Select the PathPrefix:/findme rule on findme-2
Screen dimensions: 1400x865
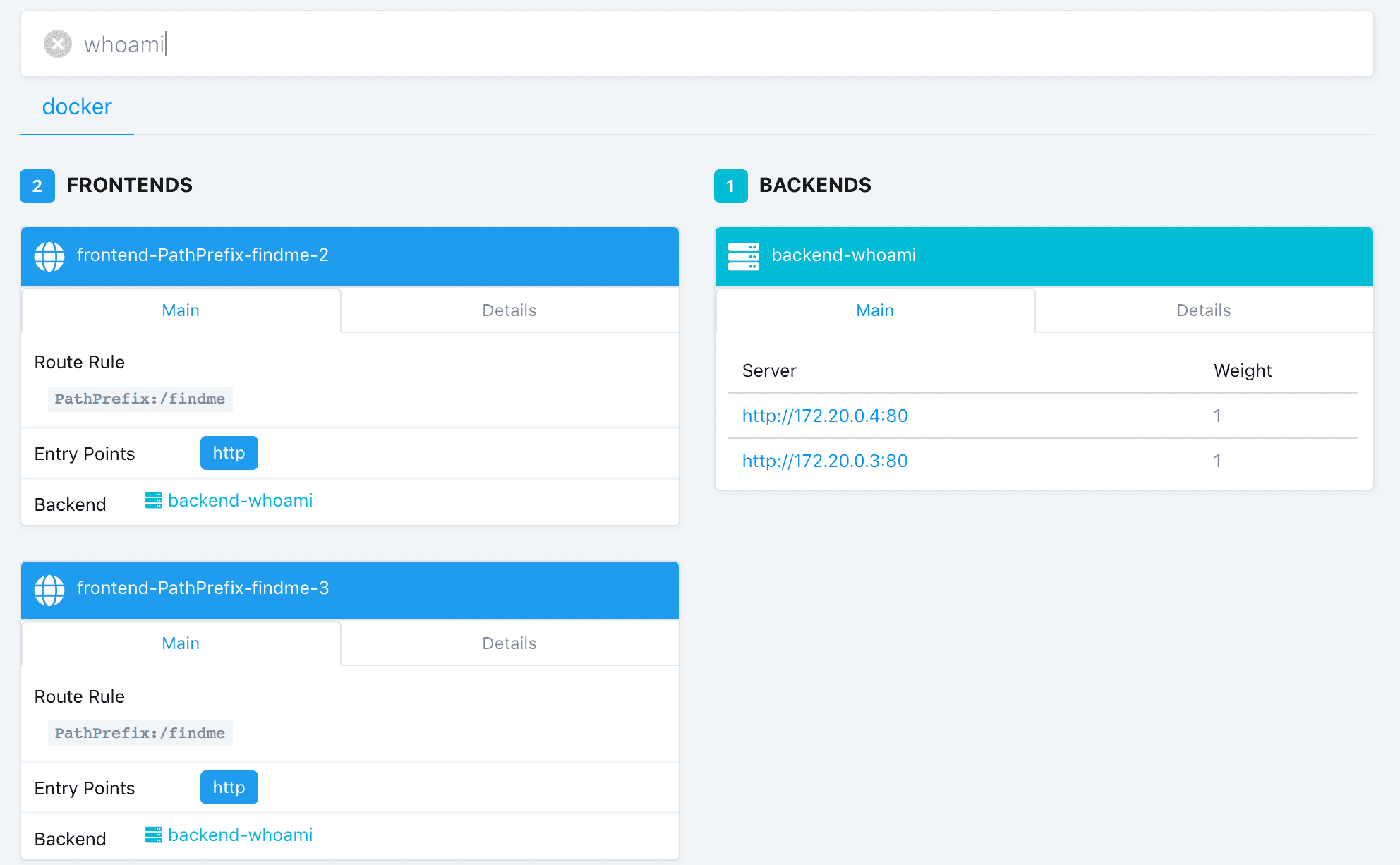140,399
